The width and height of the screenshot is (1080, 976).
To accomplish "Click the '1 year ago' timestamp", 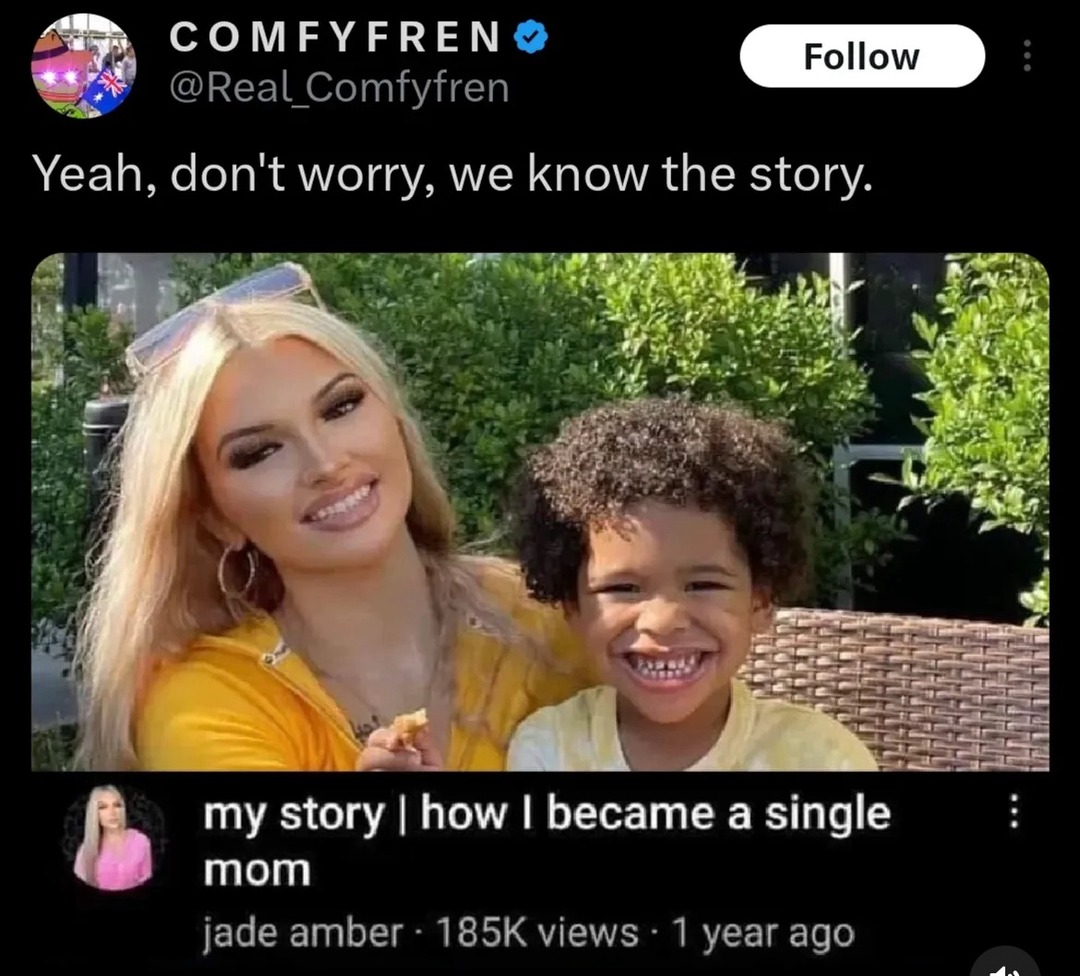I will [x=762, y=934].
